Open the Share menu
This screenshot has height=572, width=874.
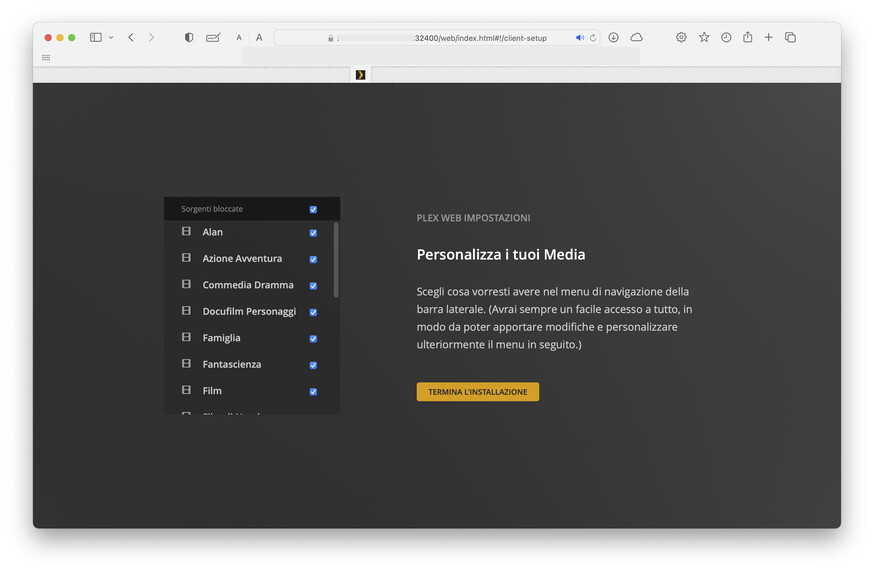click(x=747, y=37)
